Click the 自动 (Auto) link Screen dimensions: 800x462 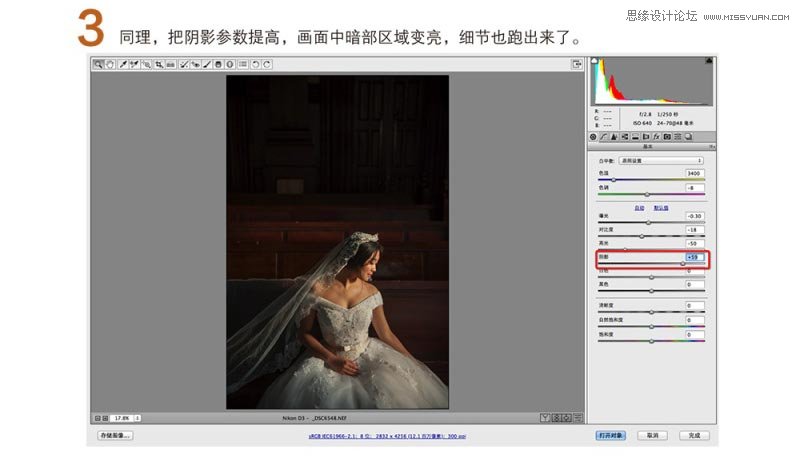[x=639, y=207]
